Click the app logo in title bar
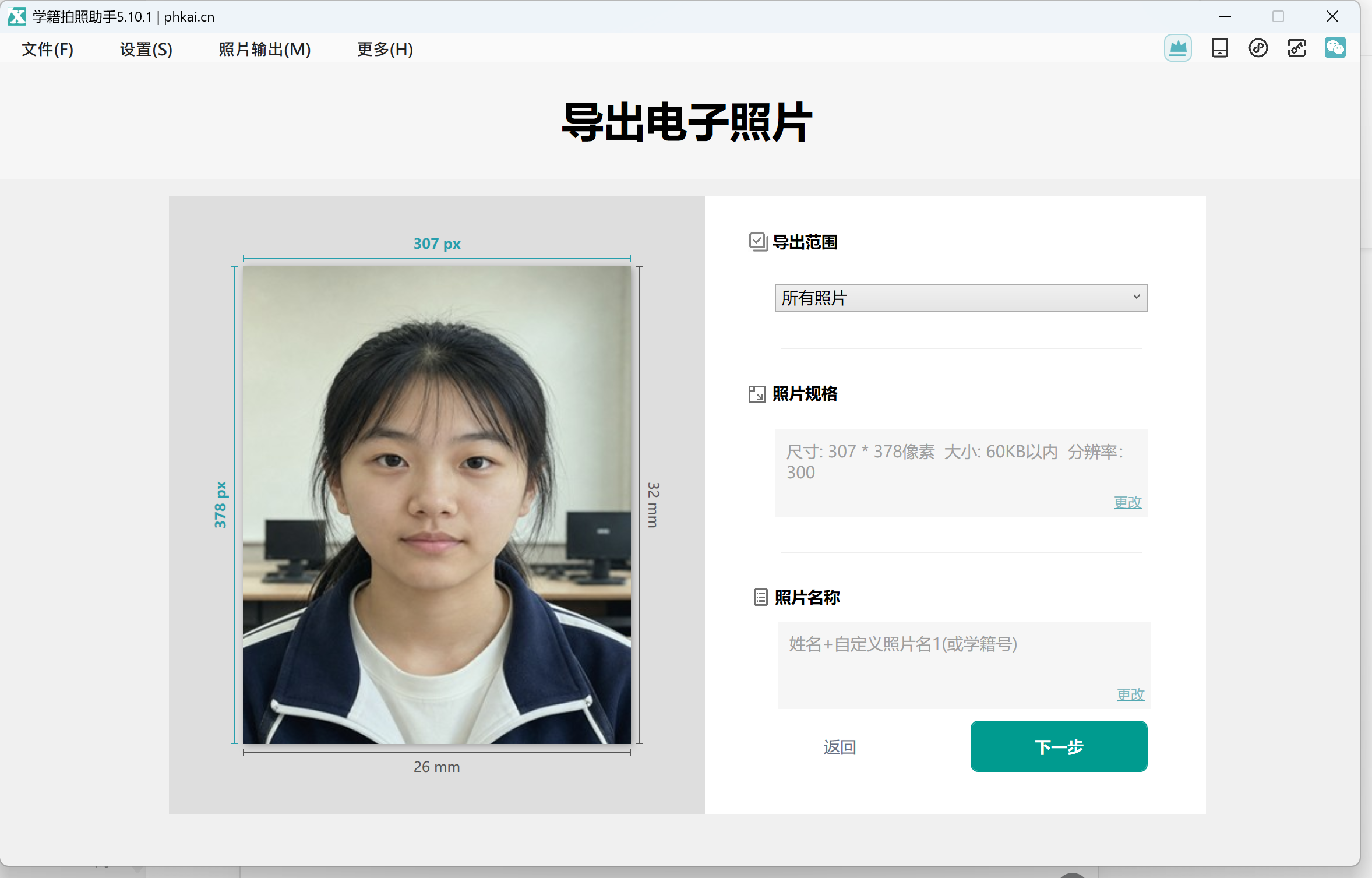The width and height of the screenshot is (1372, 878). point(17,16)
